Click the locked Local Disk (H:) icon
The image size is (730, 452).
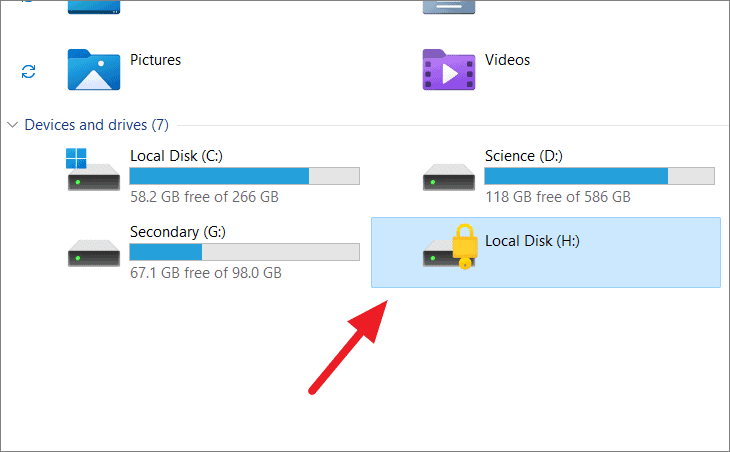[x=450, y=247]
